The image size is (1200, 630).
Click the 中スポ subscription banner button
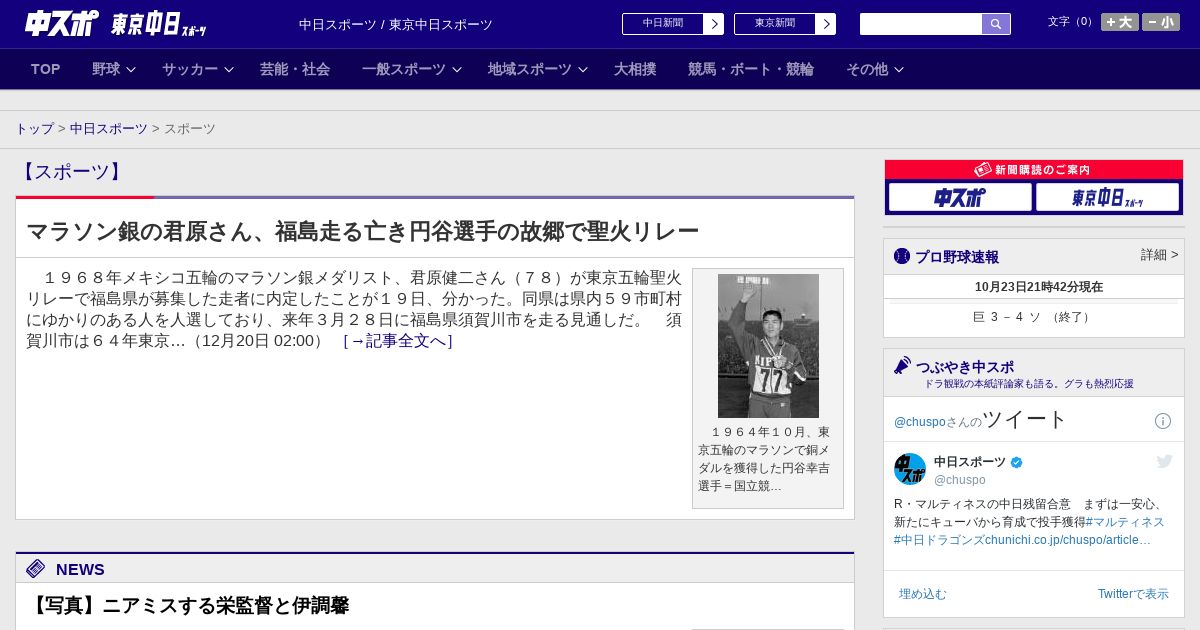960,197
